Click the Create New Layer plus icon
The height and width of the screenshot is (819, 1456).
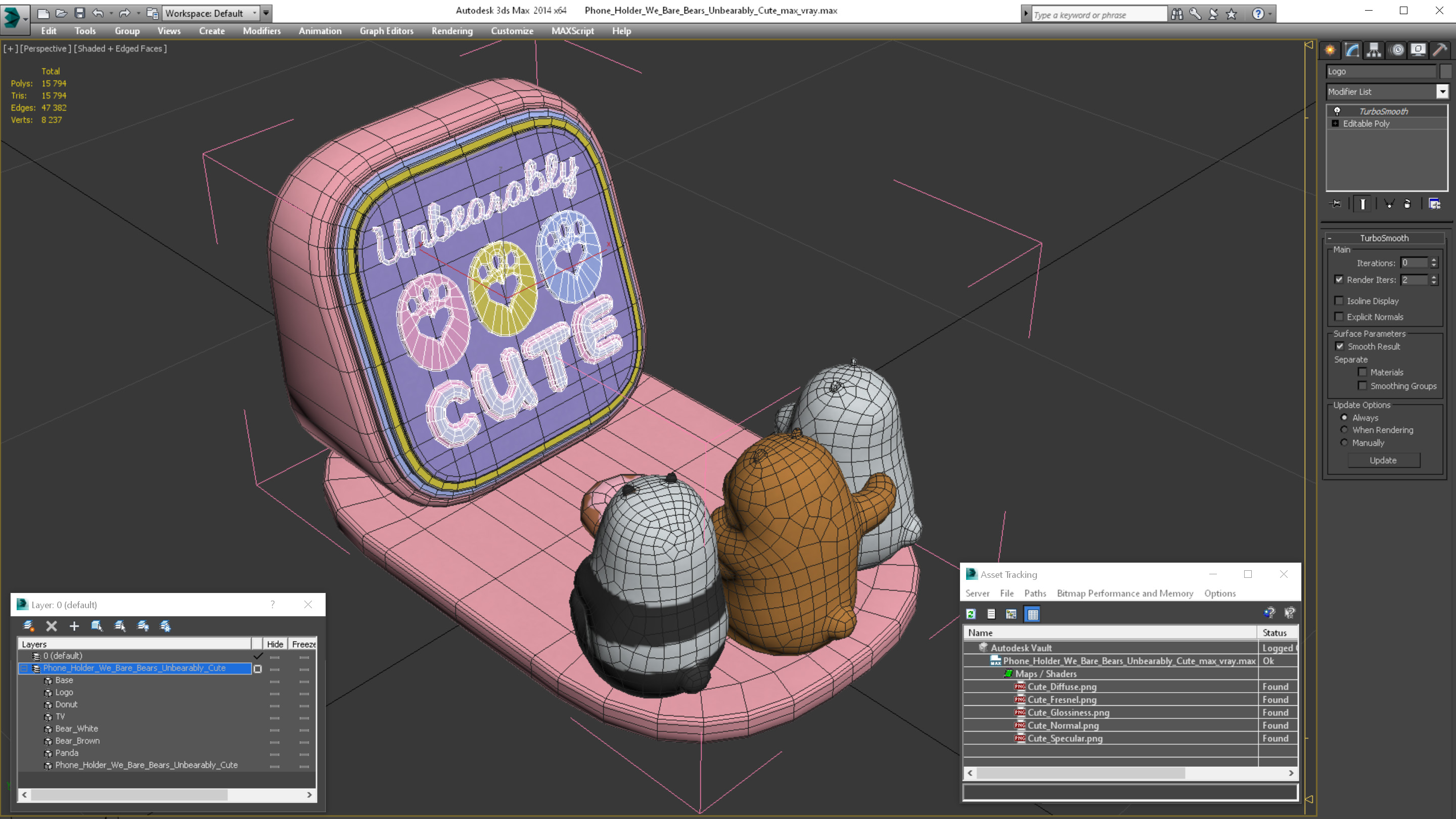pyautogui.click(x=74, y=626)
